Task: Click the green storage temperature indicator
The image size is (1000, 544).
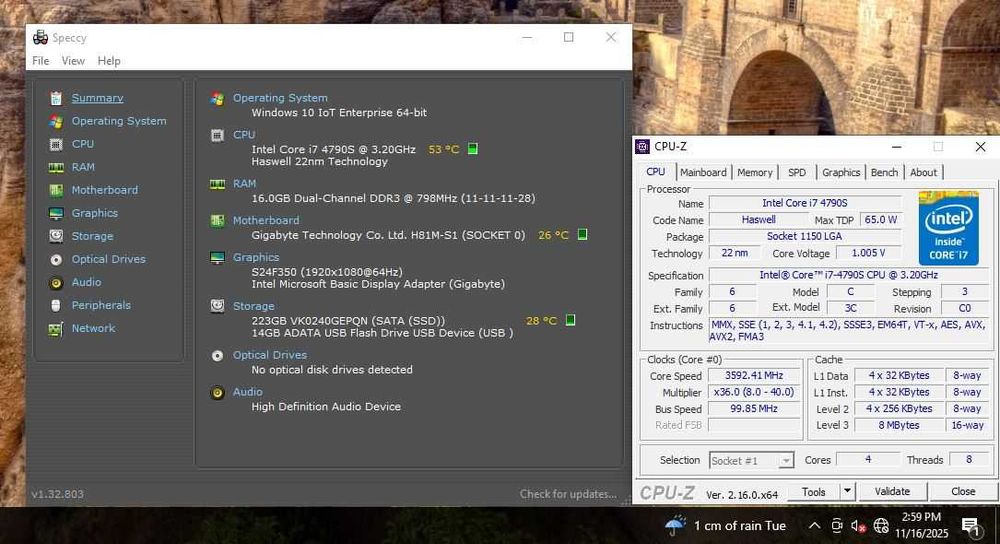Action: (571, 320)
